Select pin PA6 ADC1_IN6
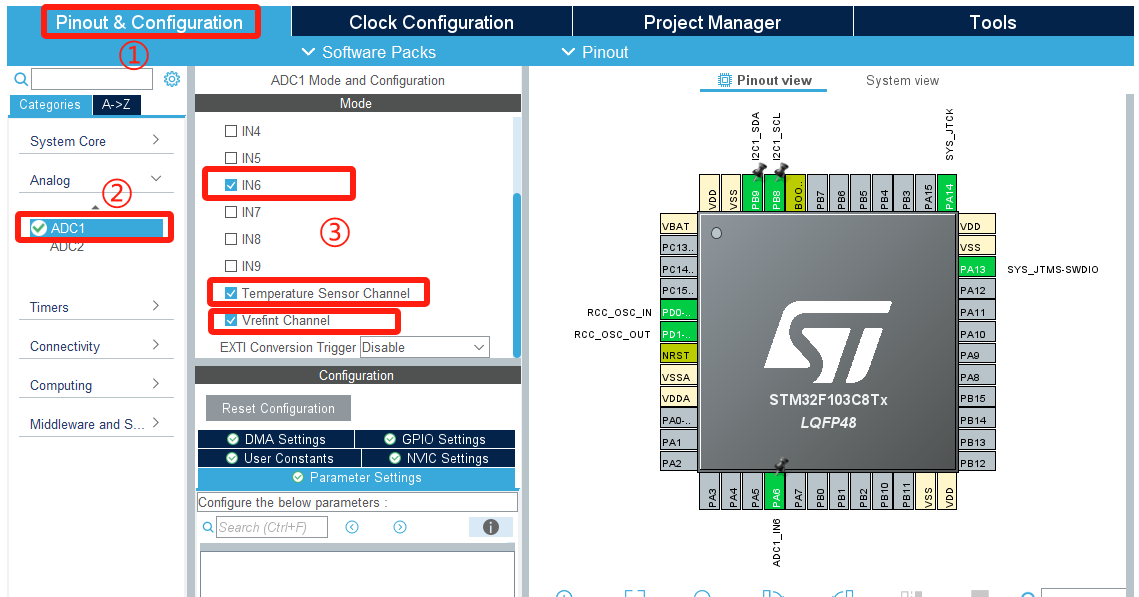This screenshot has height=597, width=1139. (x=775, y=491)
